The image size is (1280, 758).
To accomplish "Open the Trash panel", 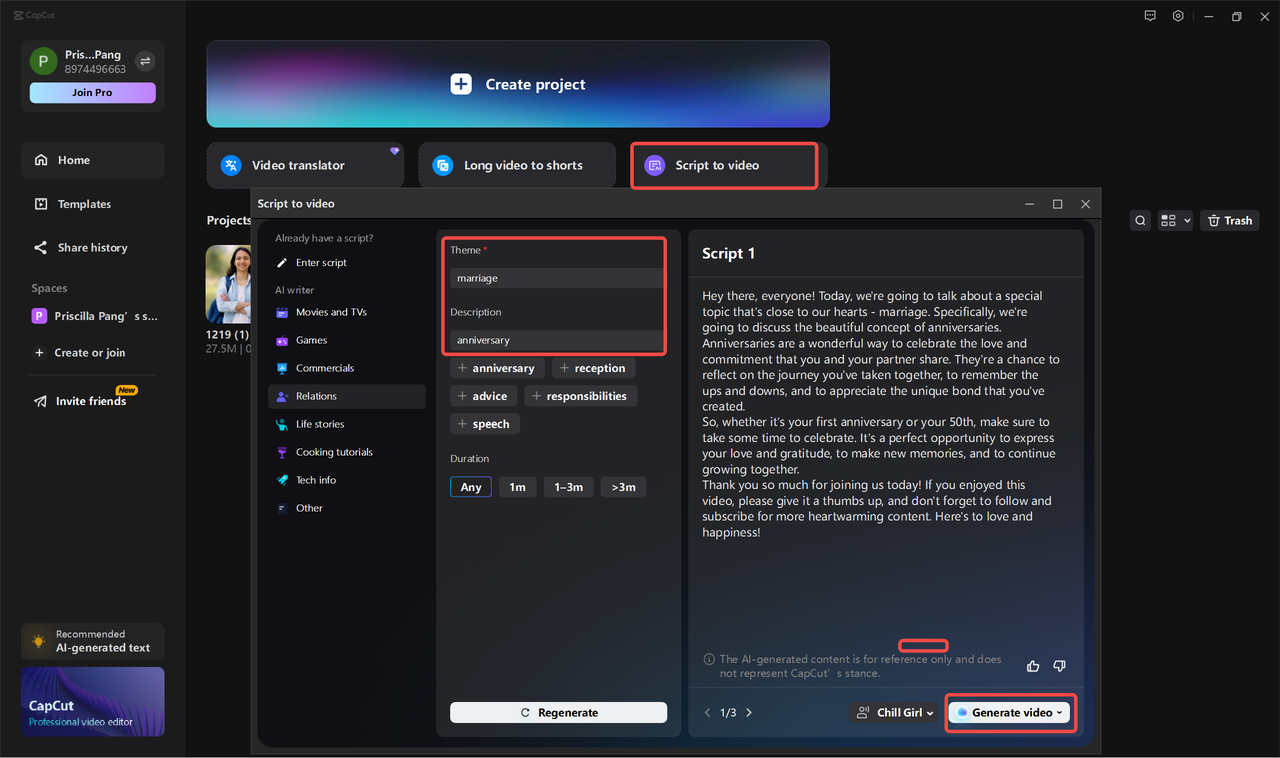I will (x=1229, y=220).
